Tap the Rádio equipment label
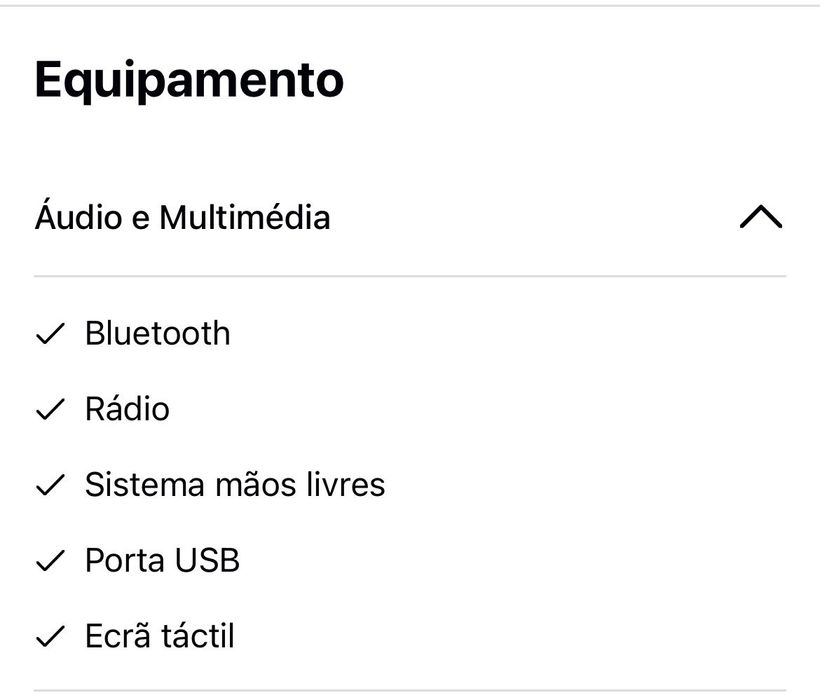Viewport: 820px width, 699px height. tap(127, 409)
